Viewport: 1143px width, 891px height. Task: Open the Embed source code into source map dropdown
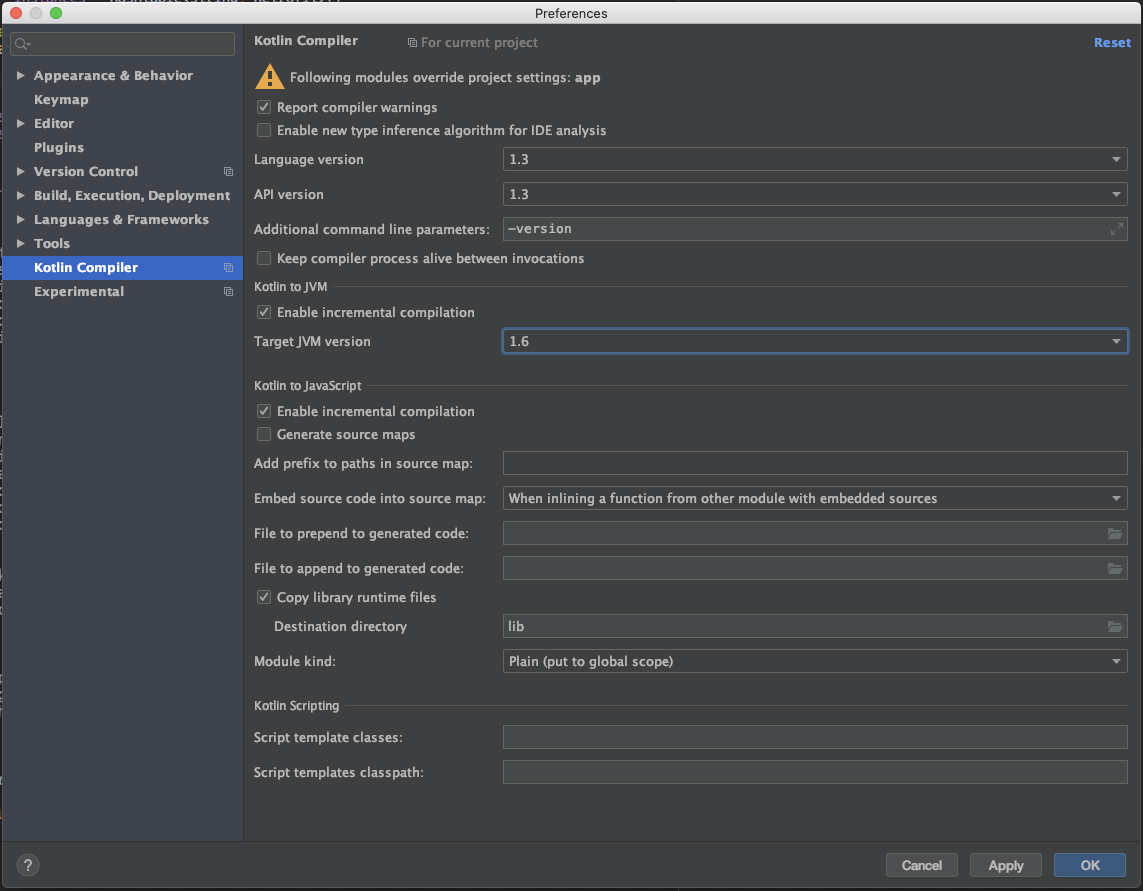point(815,498)
